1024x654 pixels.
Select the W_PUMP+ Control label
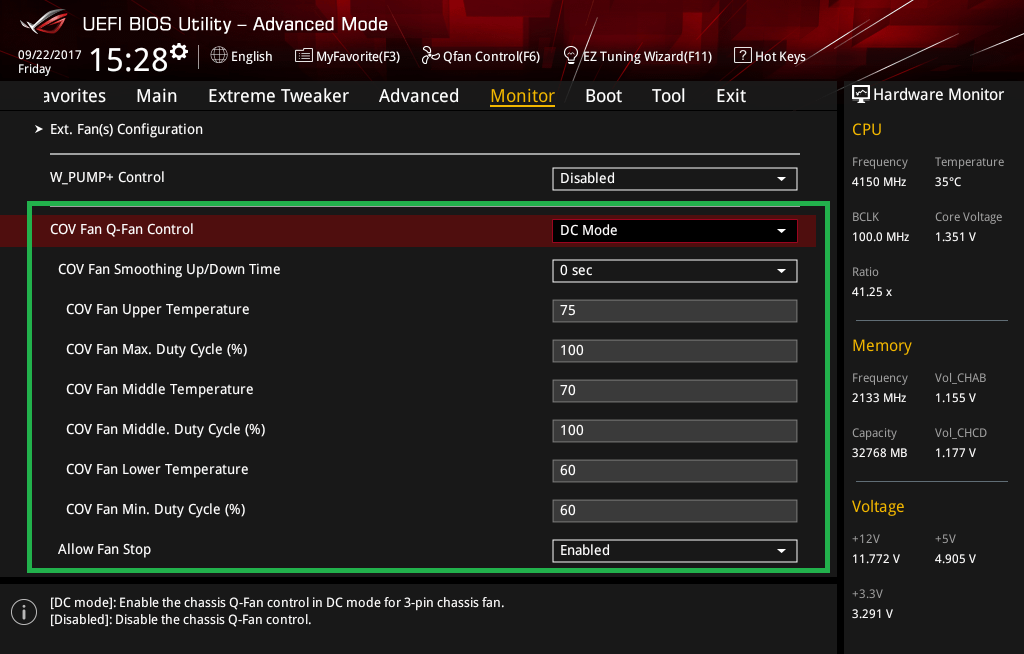[x=107, y=177]
